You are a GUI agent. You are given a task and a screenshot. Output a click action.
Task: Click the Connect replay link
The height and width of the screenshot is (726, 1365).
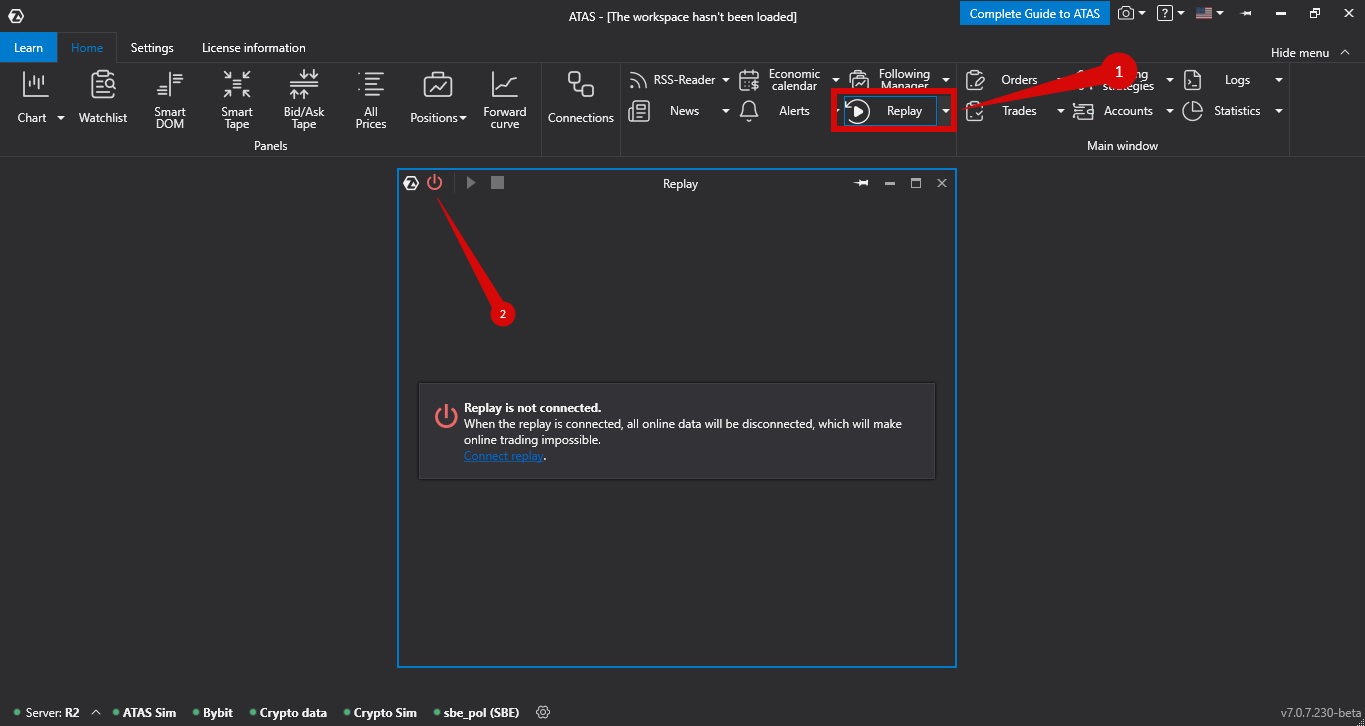(503, 456)
